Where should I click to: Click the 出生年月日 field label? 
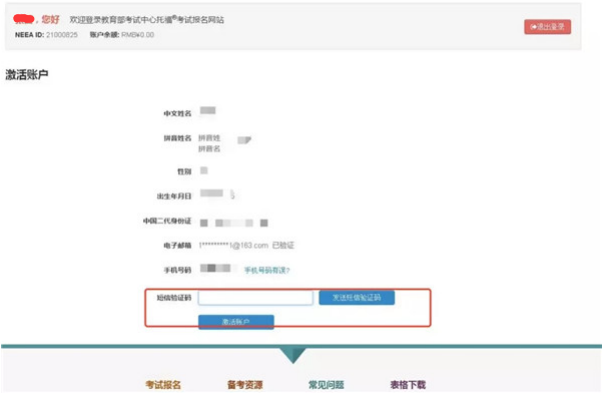click(174, 196)
